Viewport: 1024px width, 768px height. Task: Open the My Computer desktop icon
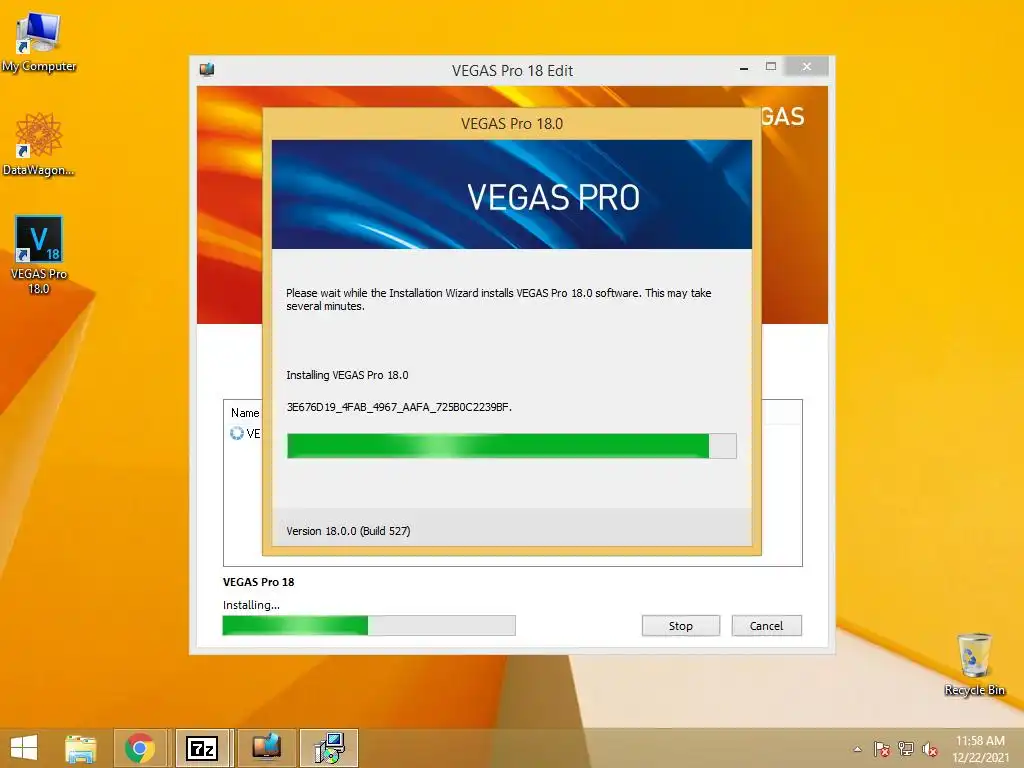[39, 42]
